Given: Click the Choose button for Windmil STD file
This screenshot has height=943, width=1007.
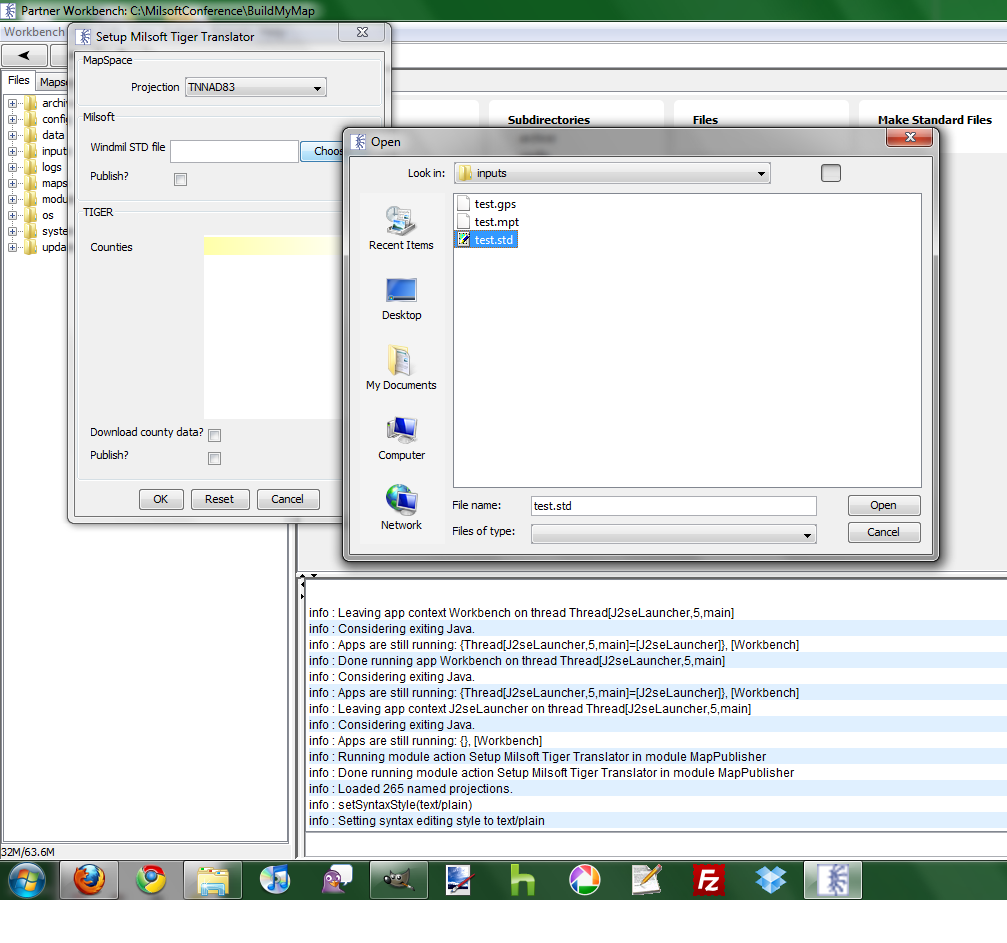Looking at the screenshot, I should (323, 151).
